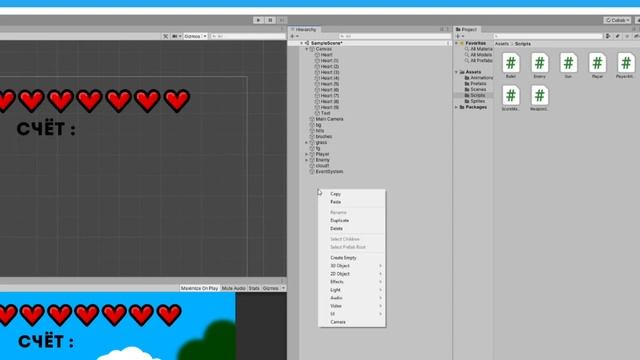Open the Project plus create dropdown
The height and width of the screenshot is (360, 640).
460,36
